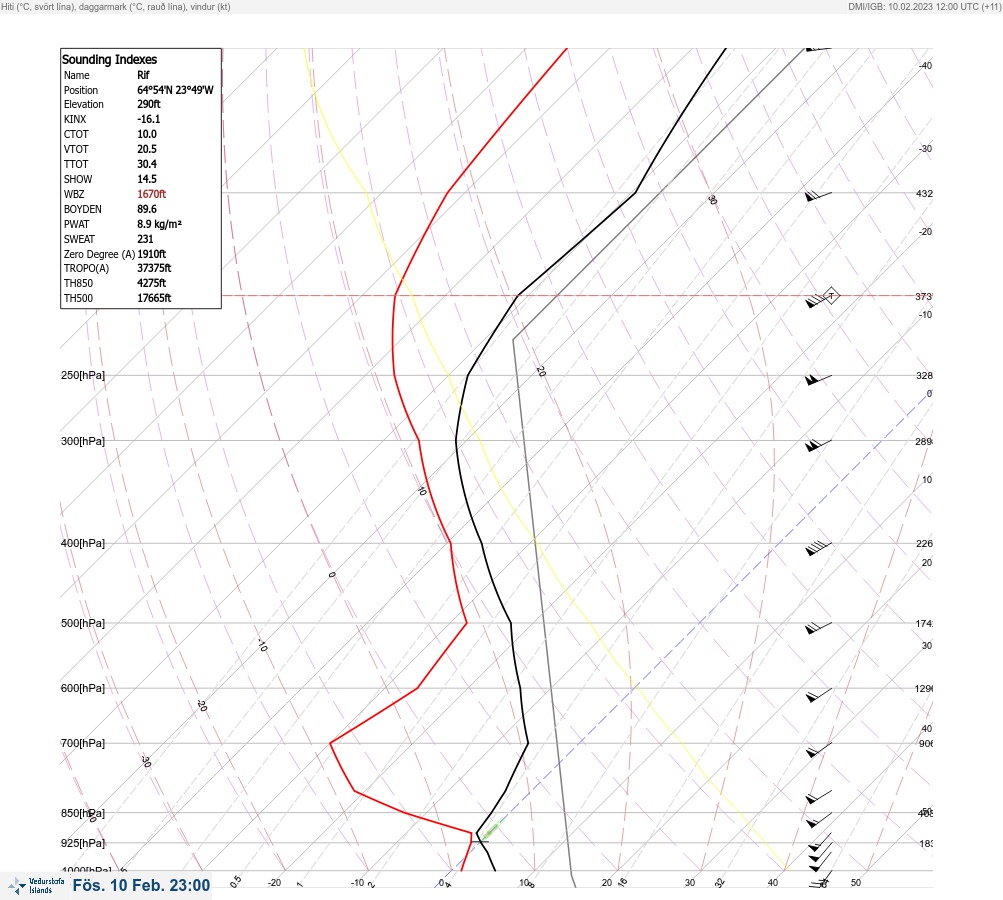Click the CTOT value 10.0

click(x=147, y=134)
